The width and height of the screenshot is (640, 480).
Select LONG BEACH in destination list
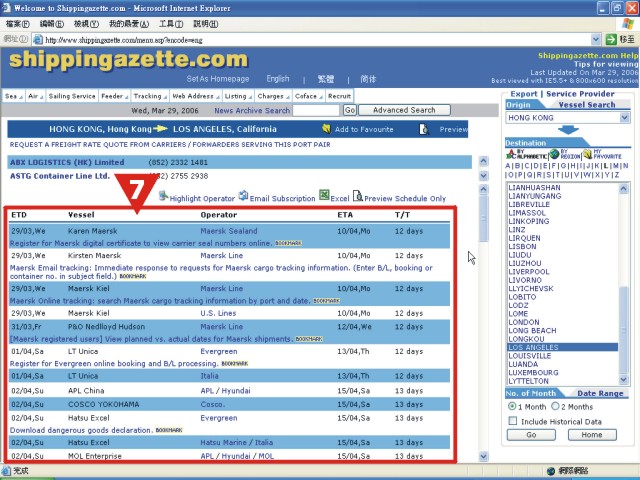coord(532,331)
